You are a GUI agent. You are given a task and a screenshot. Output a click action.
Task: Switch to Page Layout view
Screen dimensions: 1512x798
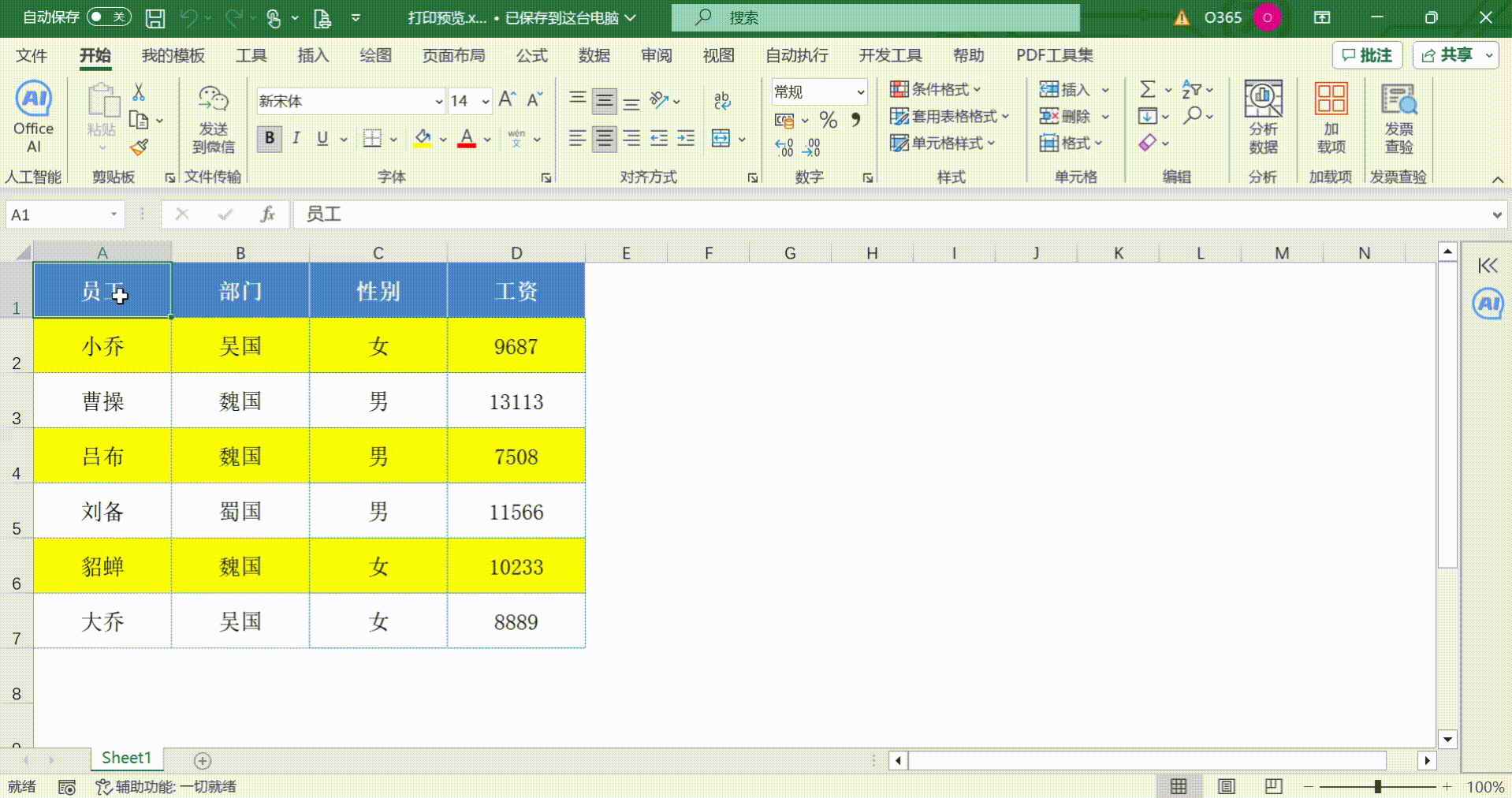(1226, 786)
